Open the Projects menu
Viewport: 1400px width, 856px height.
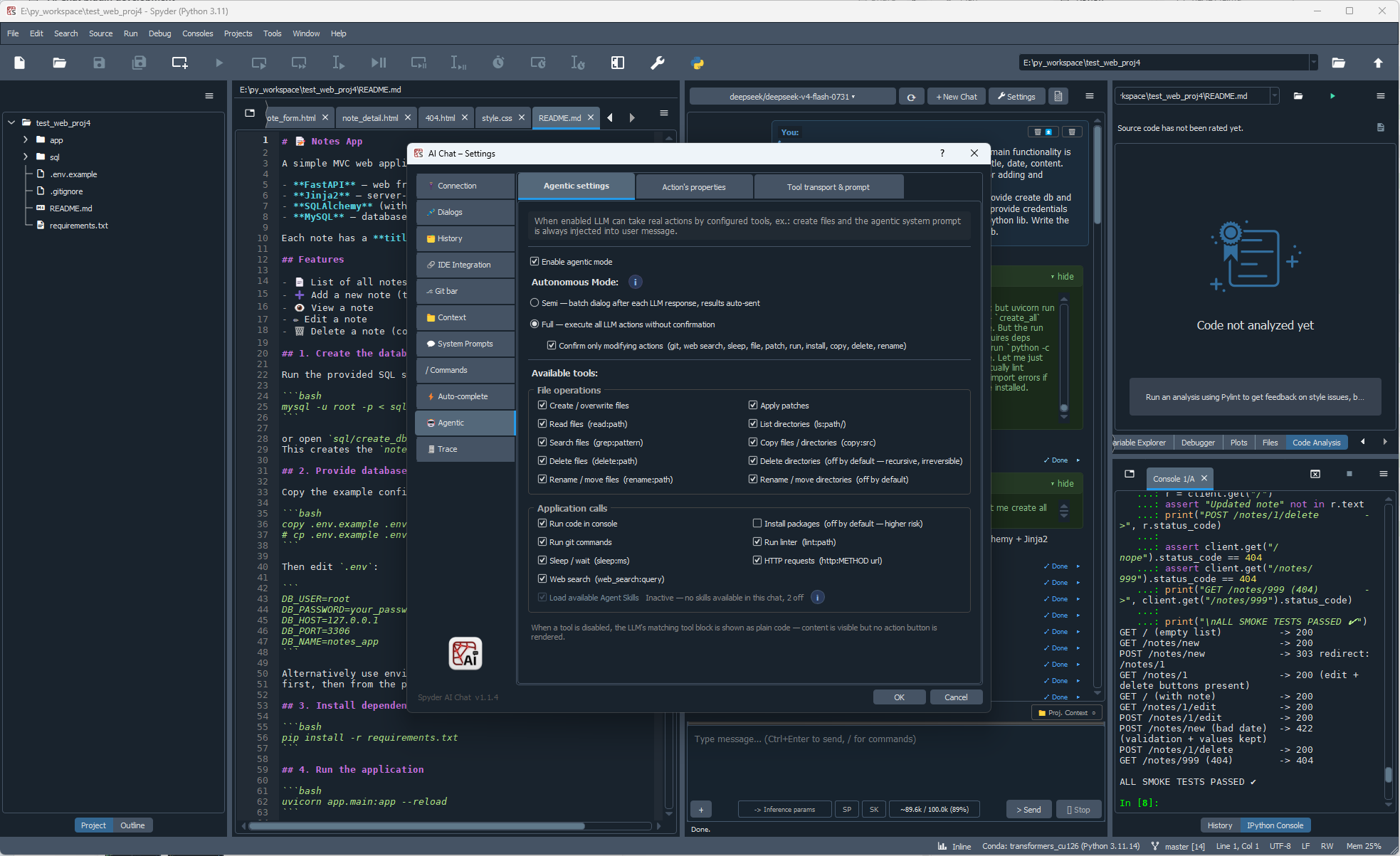click(238, 33)
